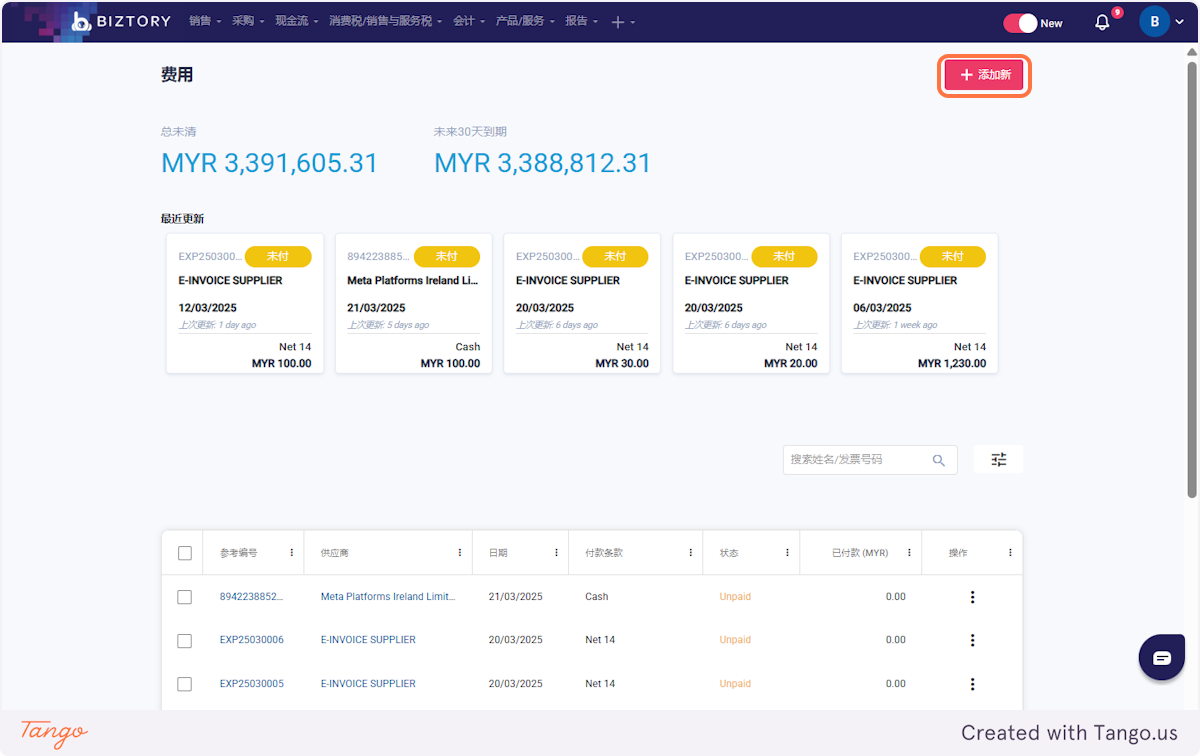The image size is (1200, 756).
Task: Click MYR 3,388,812.31 due amount
Action: 543,163
